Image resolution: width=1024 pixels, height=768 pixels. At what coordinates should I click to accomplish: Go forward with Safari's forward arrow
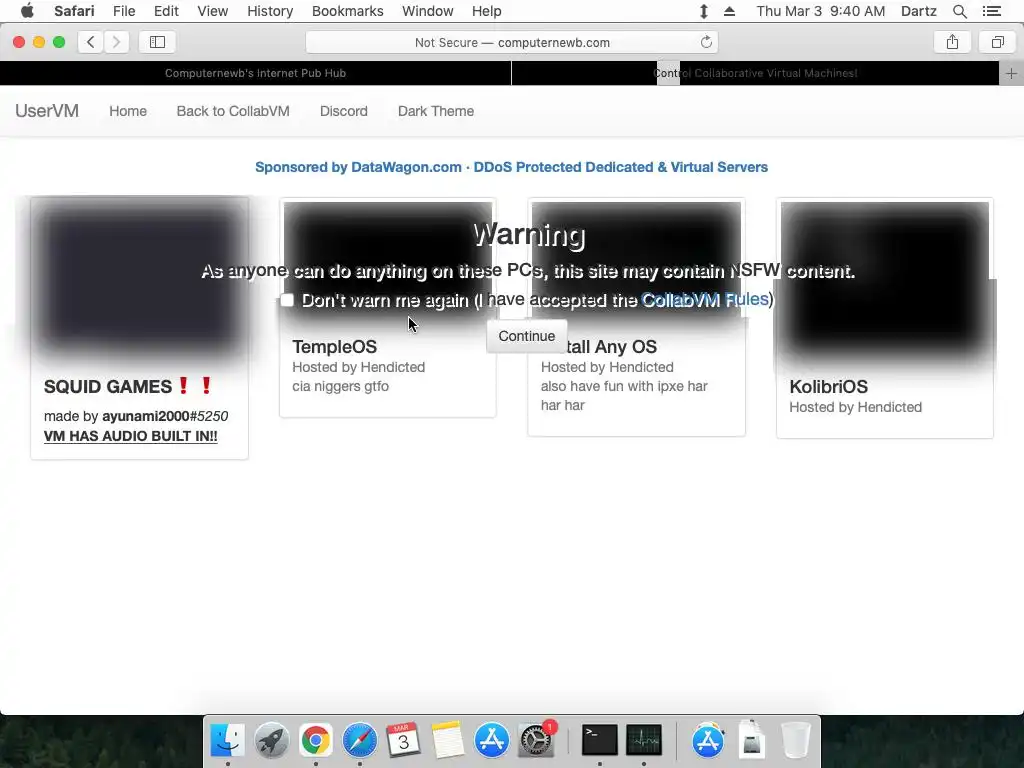pos(116,42)
